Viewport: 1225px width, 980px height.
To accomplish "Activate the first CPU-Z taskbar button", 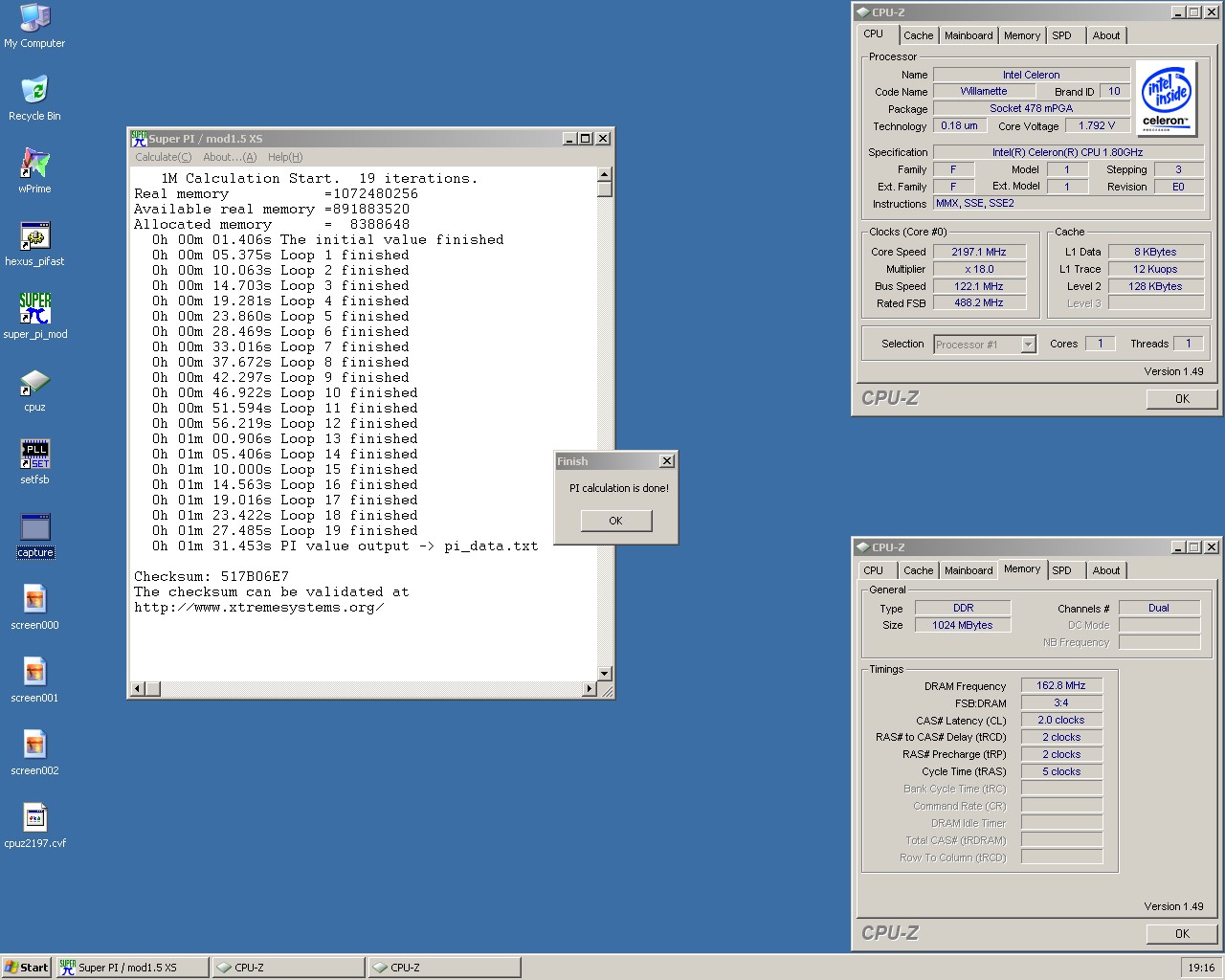I will (x=288, y=968).
